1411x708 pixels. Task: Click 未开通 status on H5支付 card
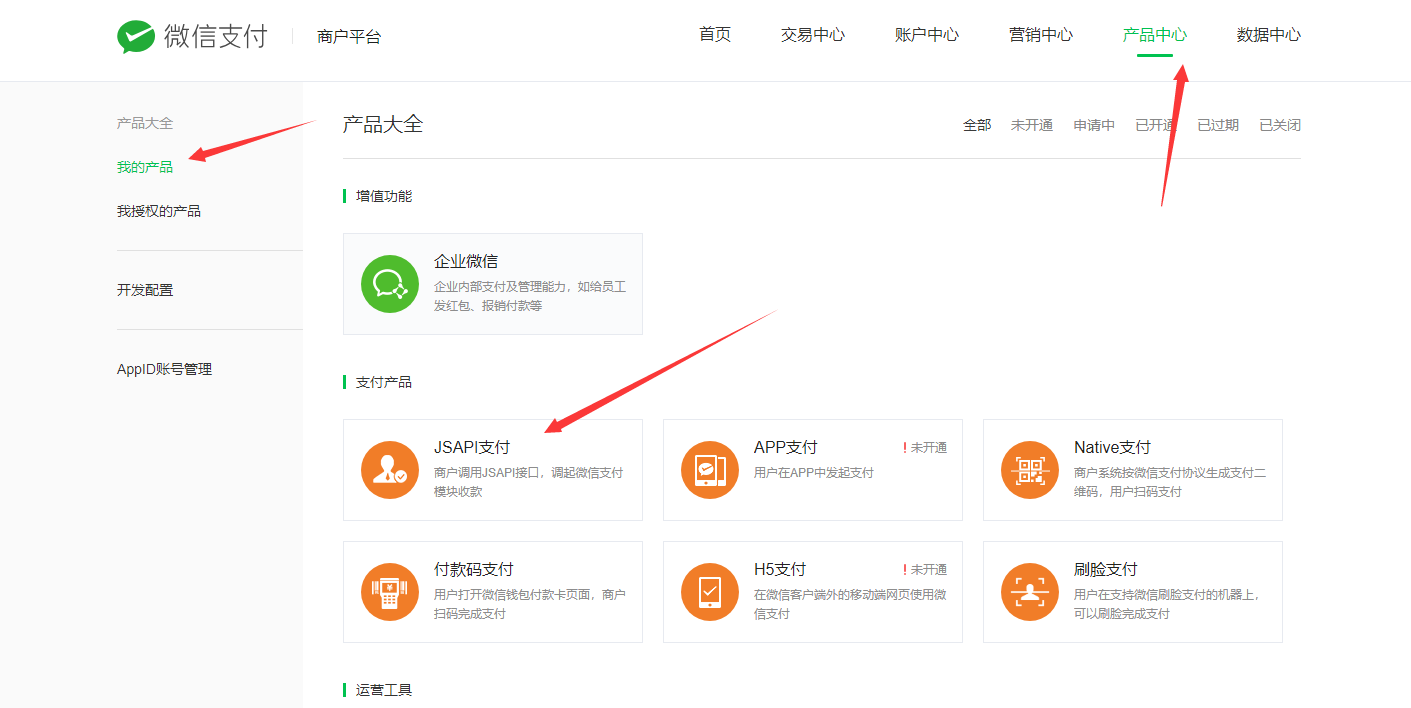click(x=925, y=570)
